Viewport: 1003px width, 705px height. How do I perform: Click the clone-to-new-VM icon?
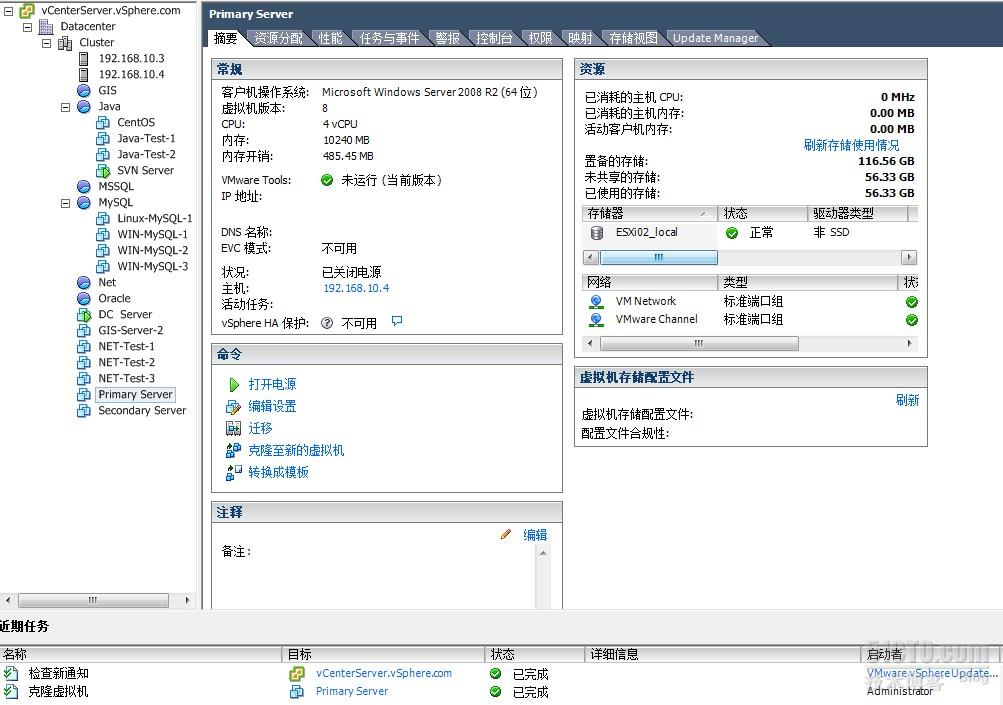pyautogui.click(x=233, y=450)
